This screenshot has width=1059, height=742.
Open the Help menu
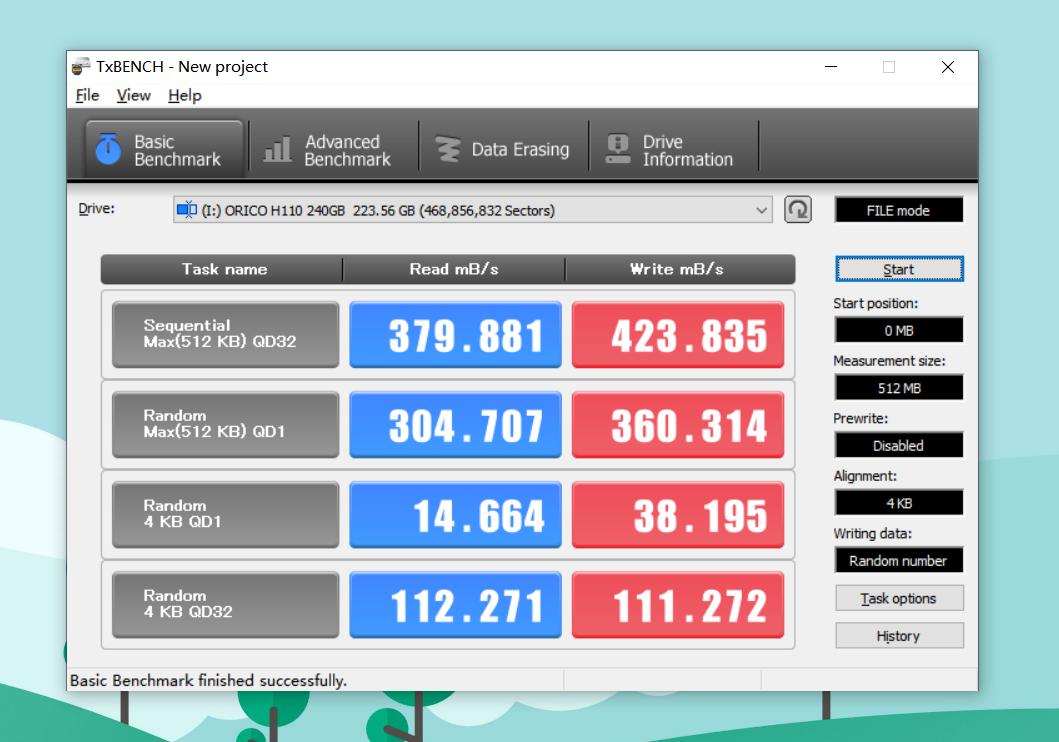tap(184, 95)
